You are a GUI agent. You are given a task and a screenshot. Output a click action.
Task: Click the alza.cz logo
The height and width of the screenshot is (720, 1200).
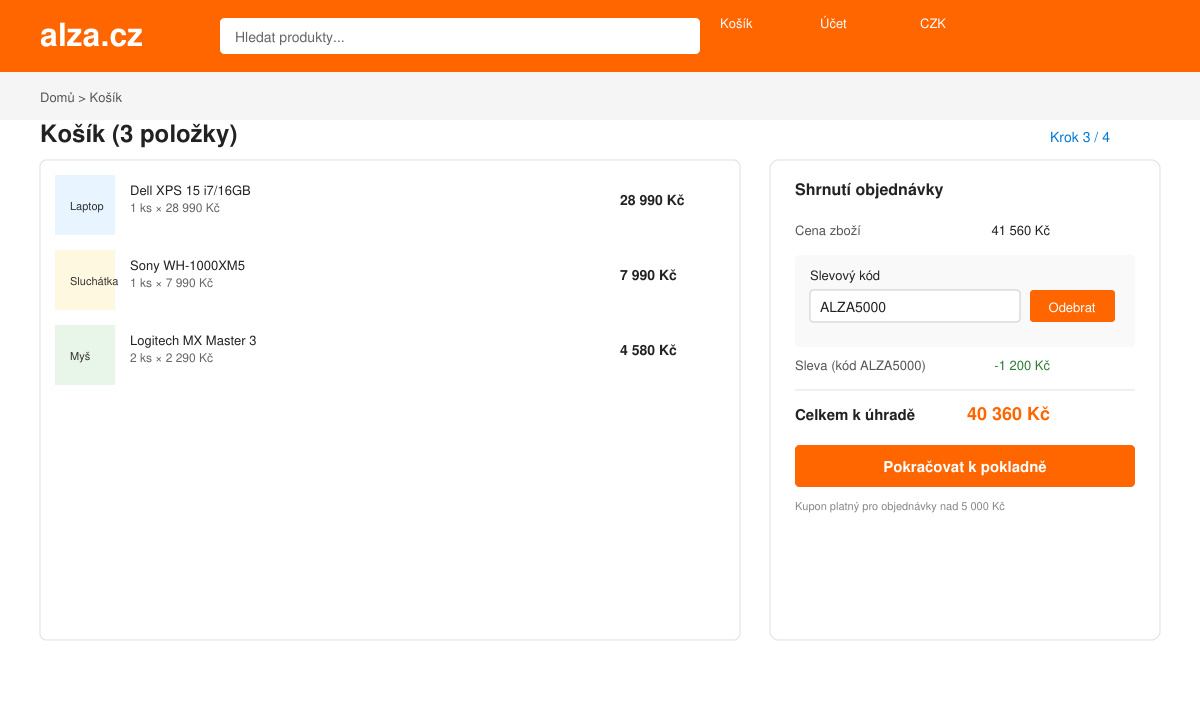(x=91, y=36)
